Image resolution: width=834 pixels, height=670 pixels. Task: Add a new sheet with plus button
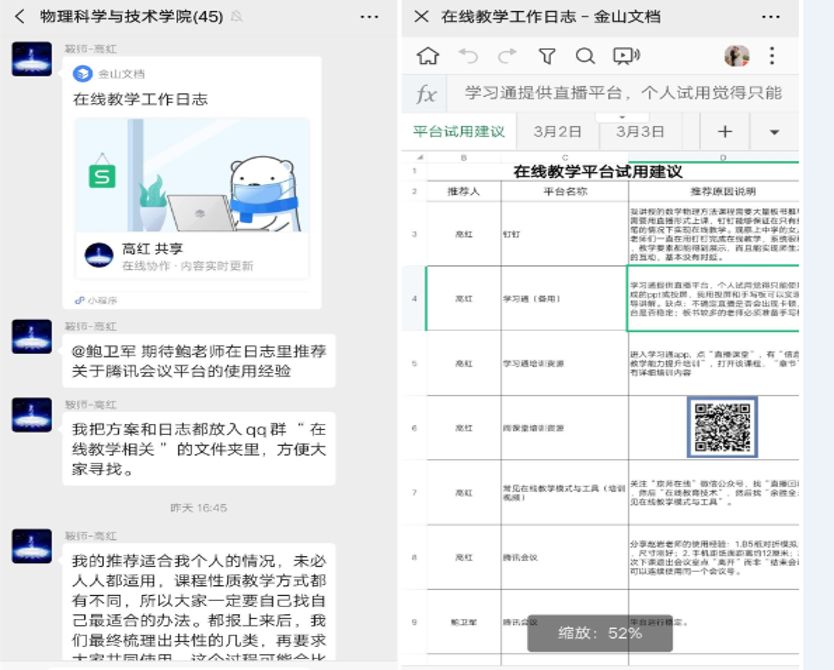tap(725, 132)
